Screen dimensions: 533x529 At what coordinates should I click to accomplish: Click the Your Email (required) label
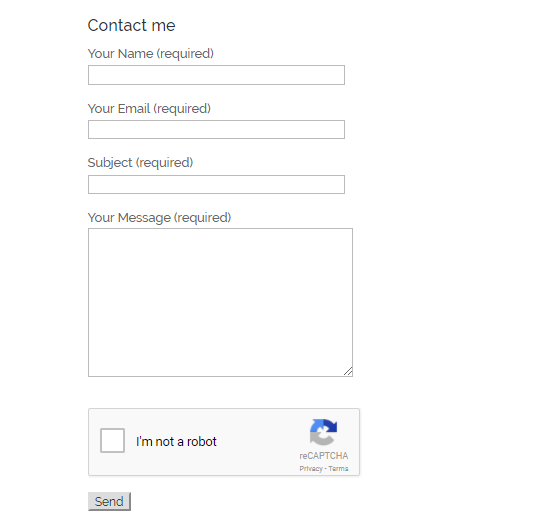[x=149, y=109]
